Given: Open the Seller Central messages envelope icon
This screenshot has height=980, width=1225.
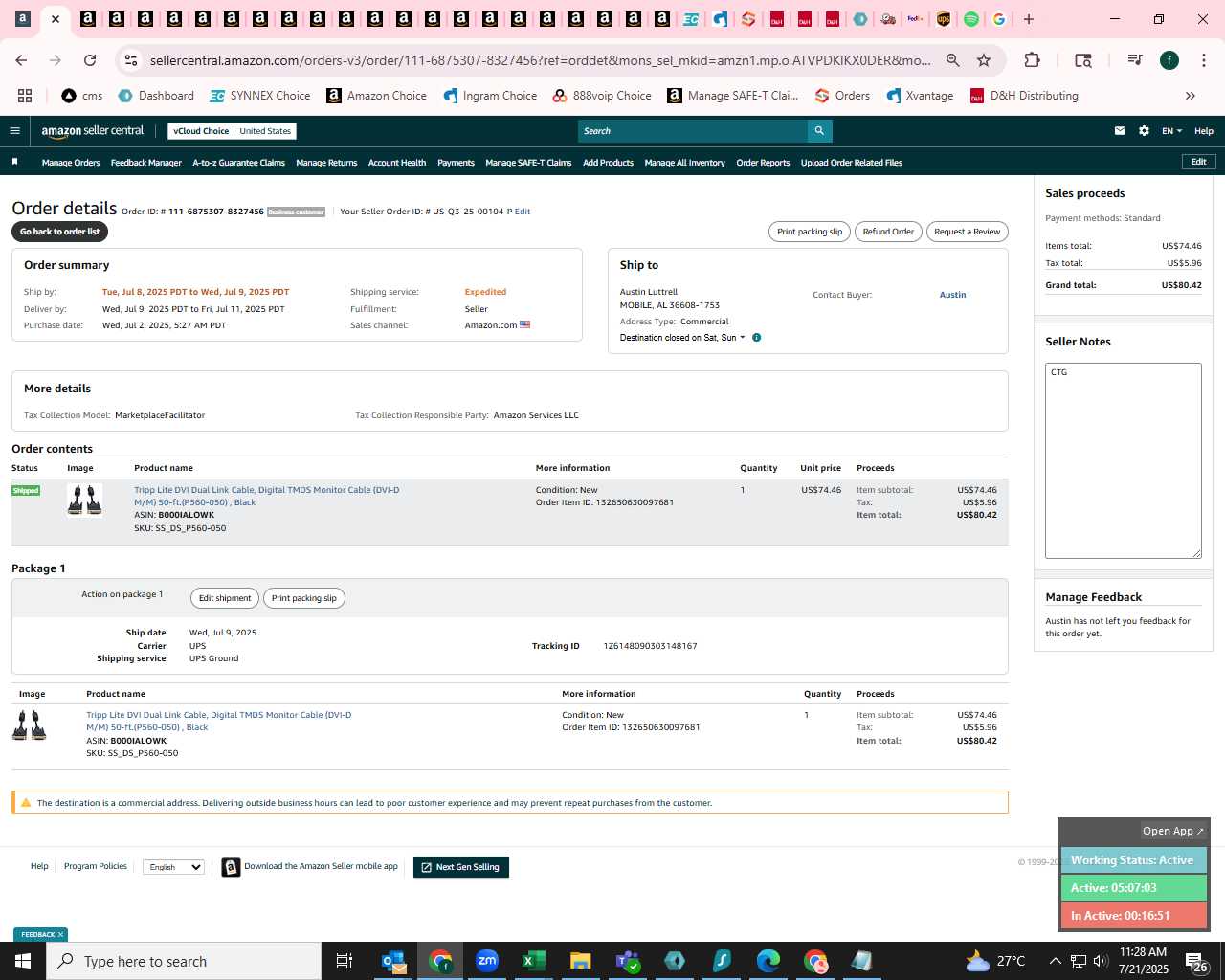Looking at the screenshot, I should coord(1120,131).
